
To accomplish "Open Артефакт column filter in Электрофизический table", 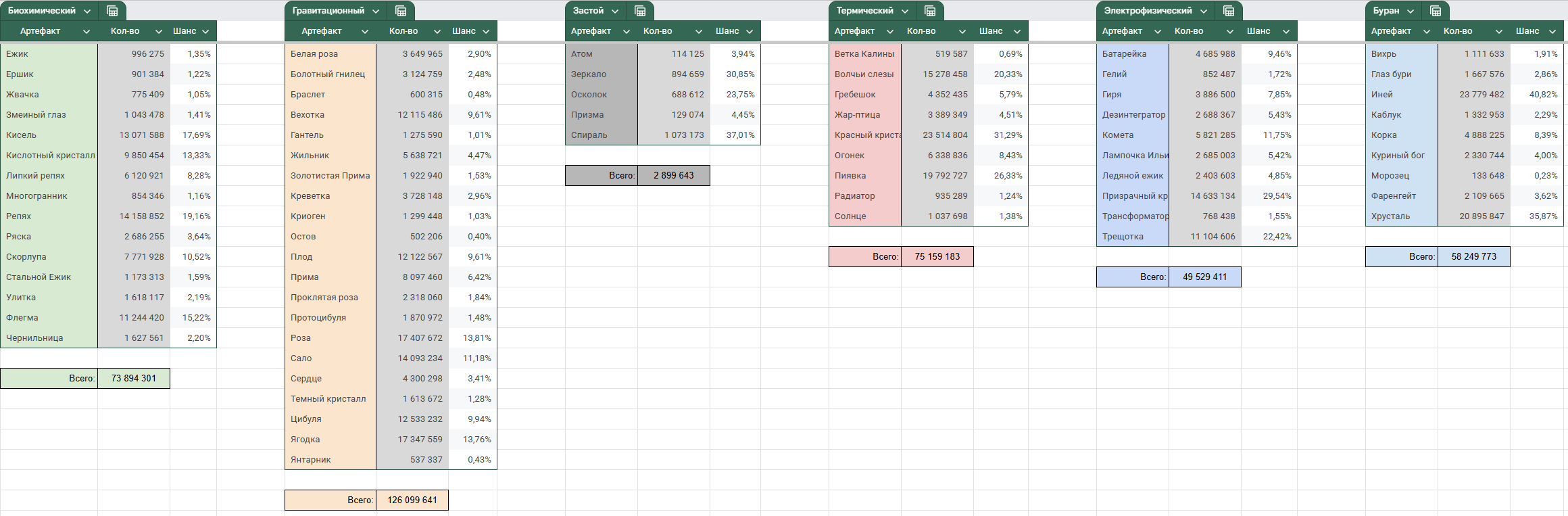I will pyautogui.click(x=1158, y=31).
